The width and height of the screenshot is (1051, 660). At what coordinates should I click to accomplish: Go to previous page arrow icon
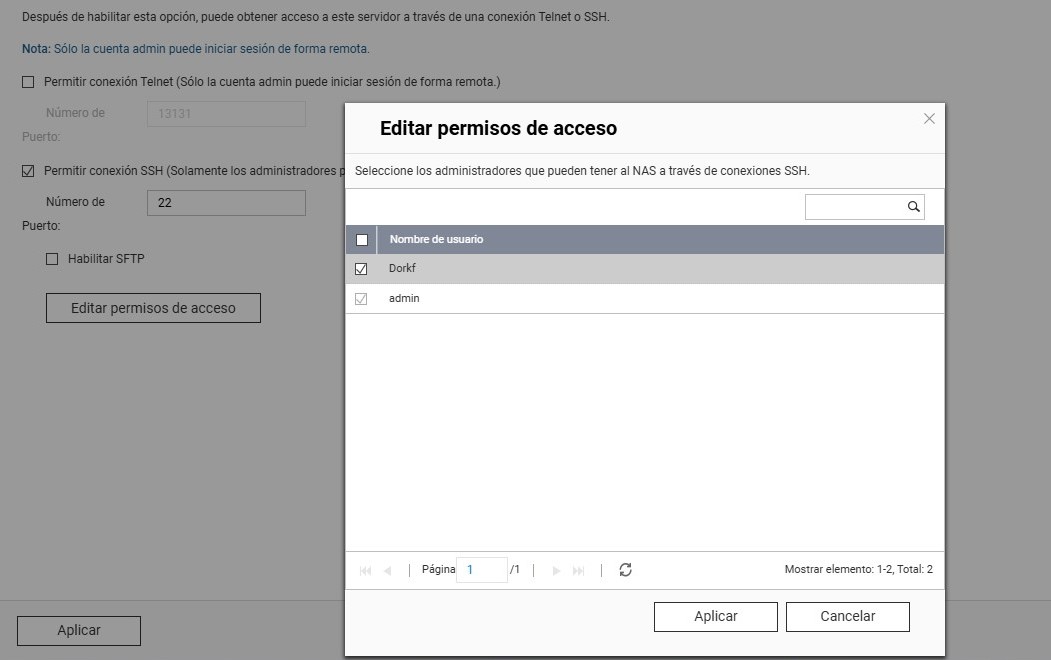coord(388,570)
